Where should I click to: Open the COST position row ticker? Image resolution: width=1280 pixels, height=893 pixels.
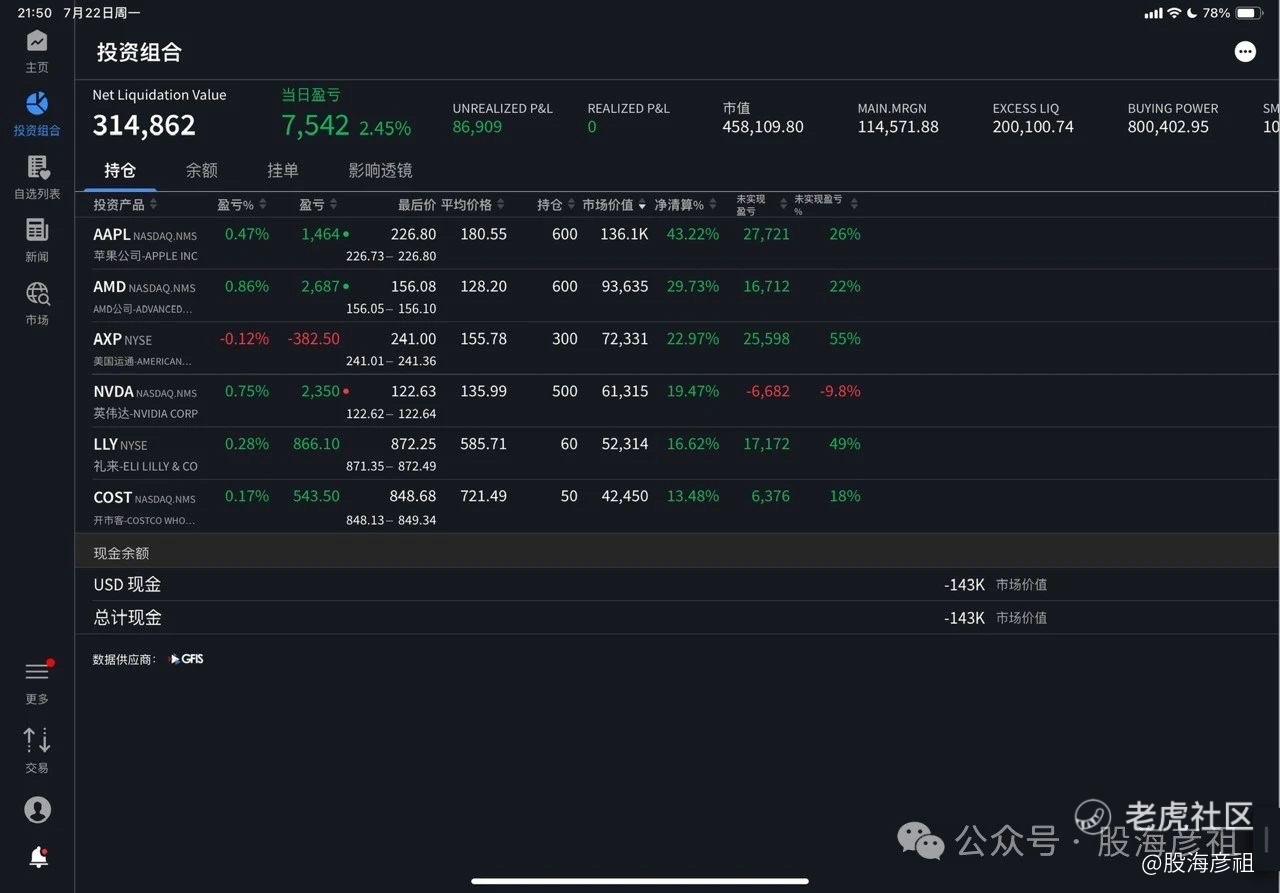(112, 497)
